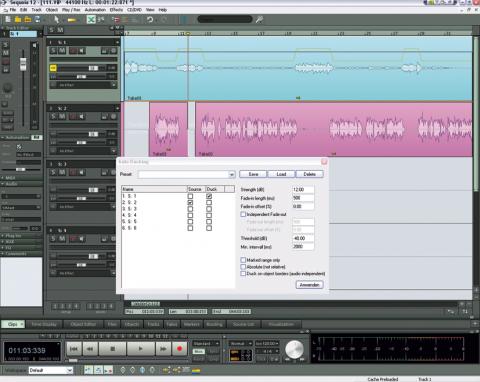This screenshot has height=382, width=480.
Task: Expand the Standard mode dropdown in transport
Action: [206, 343]
